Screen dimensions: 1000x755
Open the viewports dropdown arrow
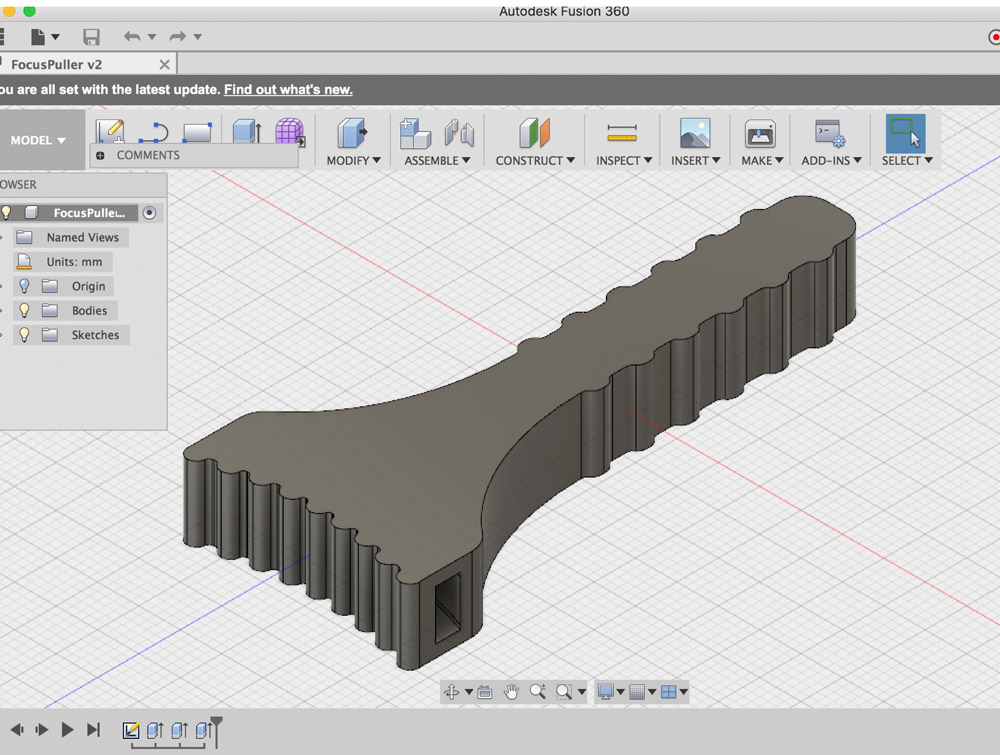pyautogui.click(x=684, y=692)
